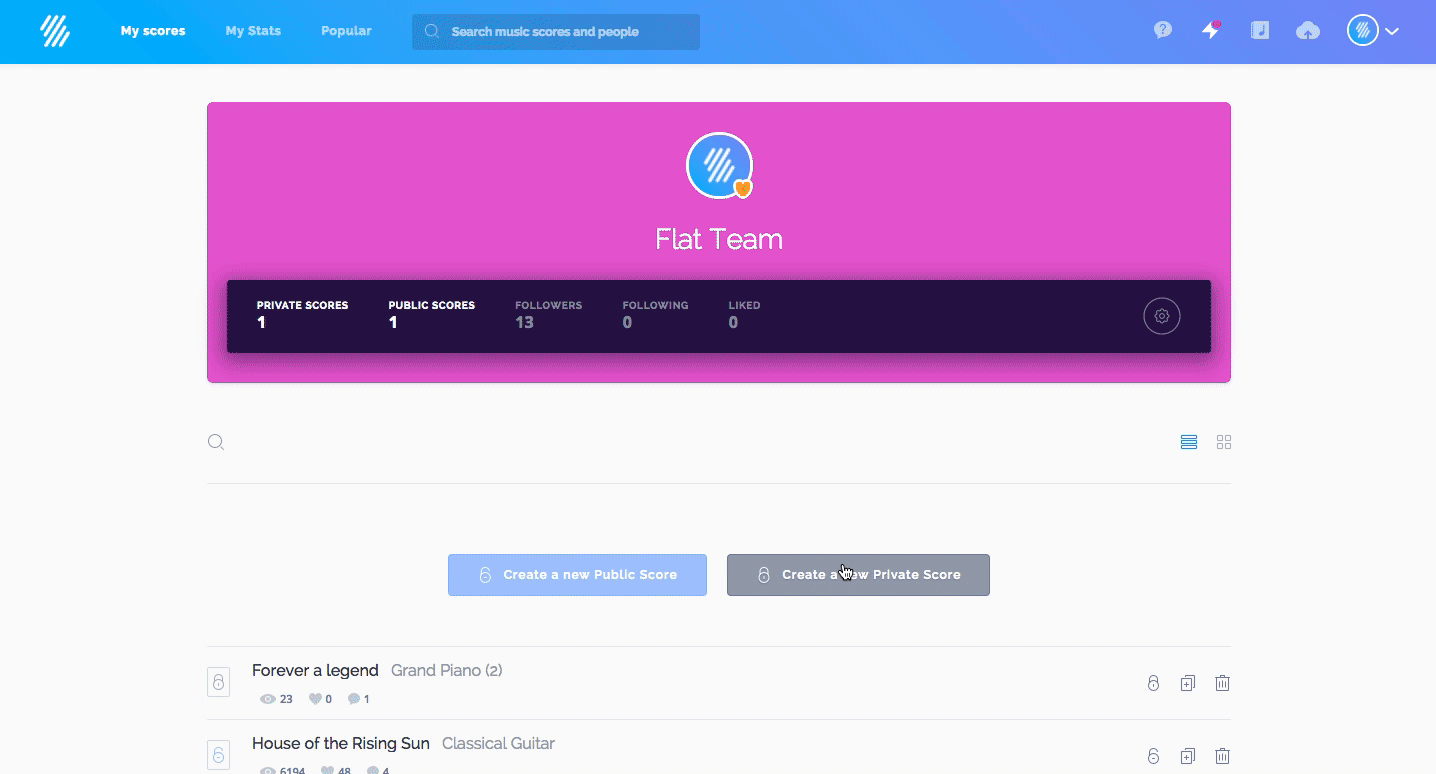
Task: View the Liked scores
Action: [x=744, y=315]
